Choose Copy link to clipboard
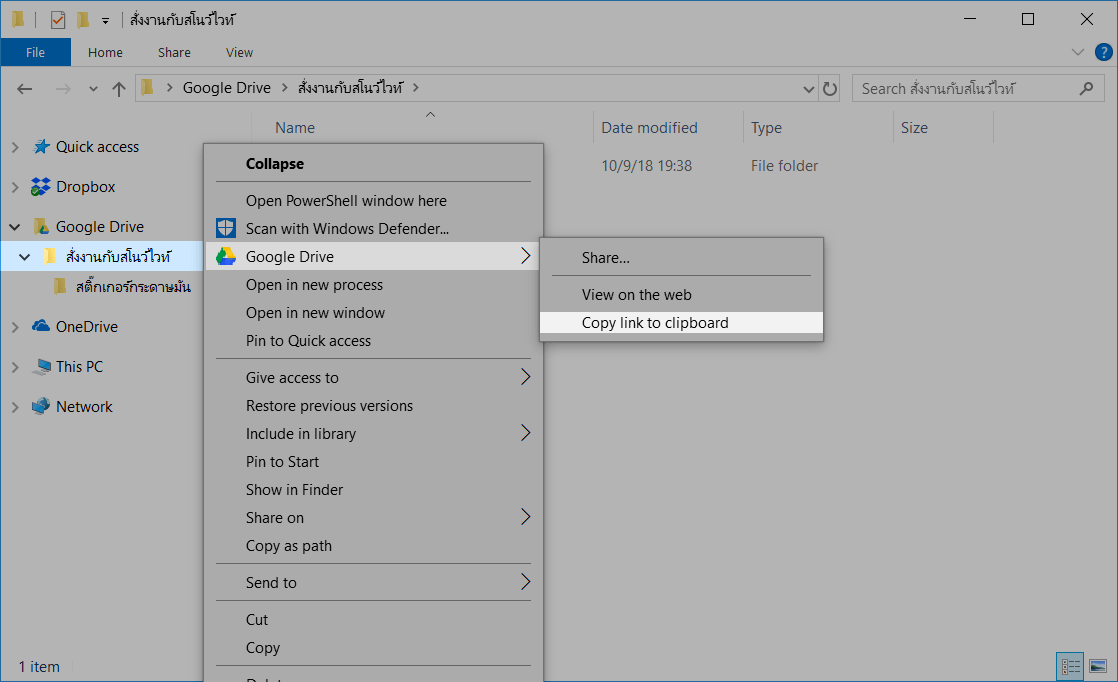Image resolution: width=1118 pixels, height=682 pixels. click(x=682, y=323)
